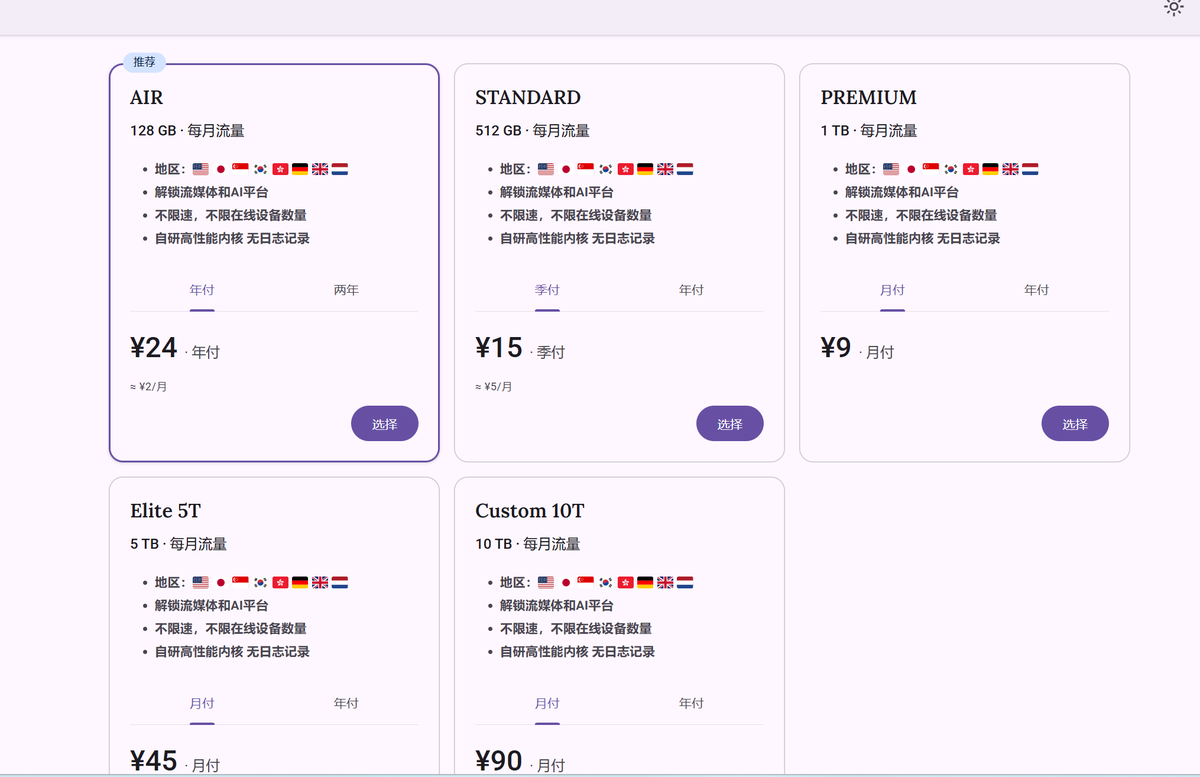Switch AIR plan to the 两年 tab

point(346,290)
